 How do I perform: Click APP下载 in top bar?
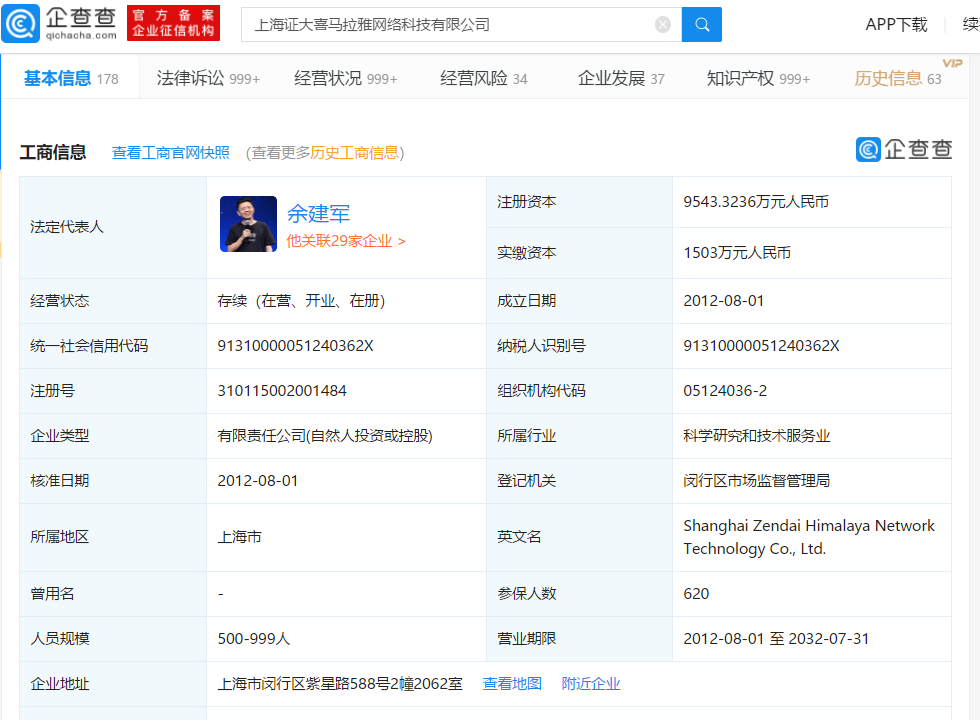click(896, 25)
